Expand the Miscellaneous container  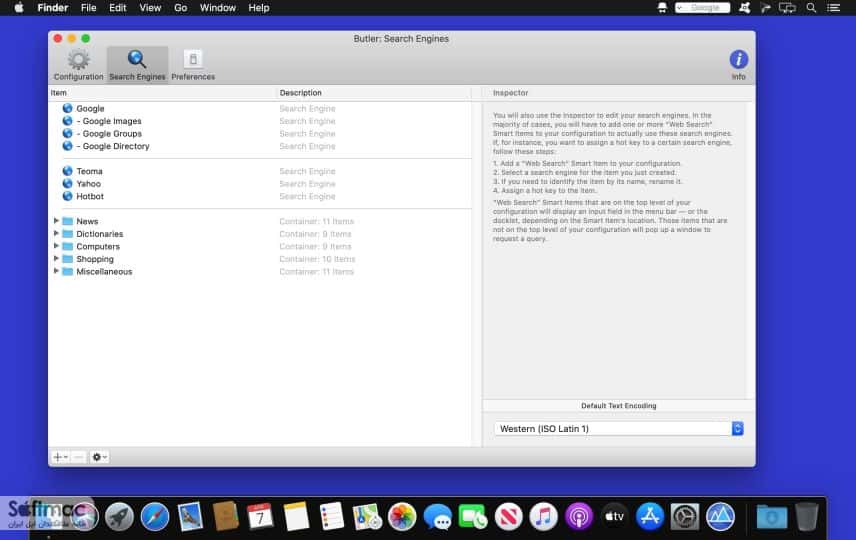(56, 271)
